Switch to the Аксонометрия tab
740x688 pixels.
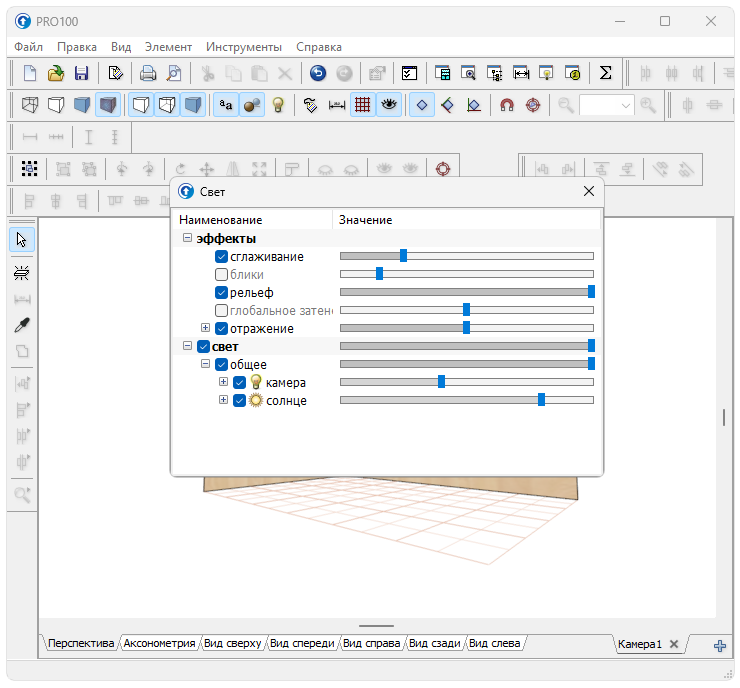pyautogui.click(x=159, y=643)
